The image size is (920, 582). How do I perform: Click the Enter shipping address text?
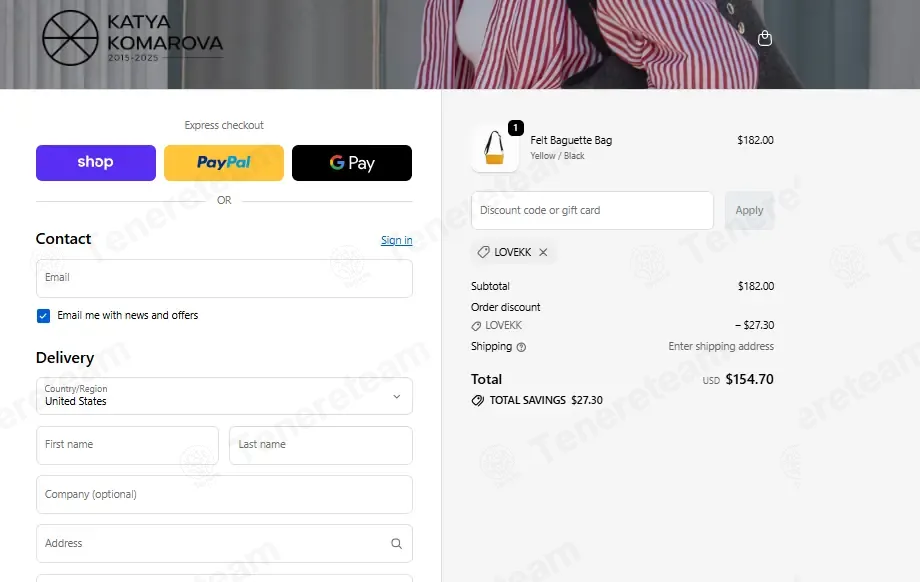[x=721, y=346]
